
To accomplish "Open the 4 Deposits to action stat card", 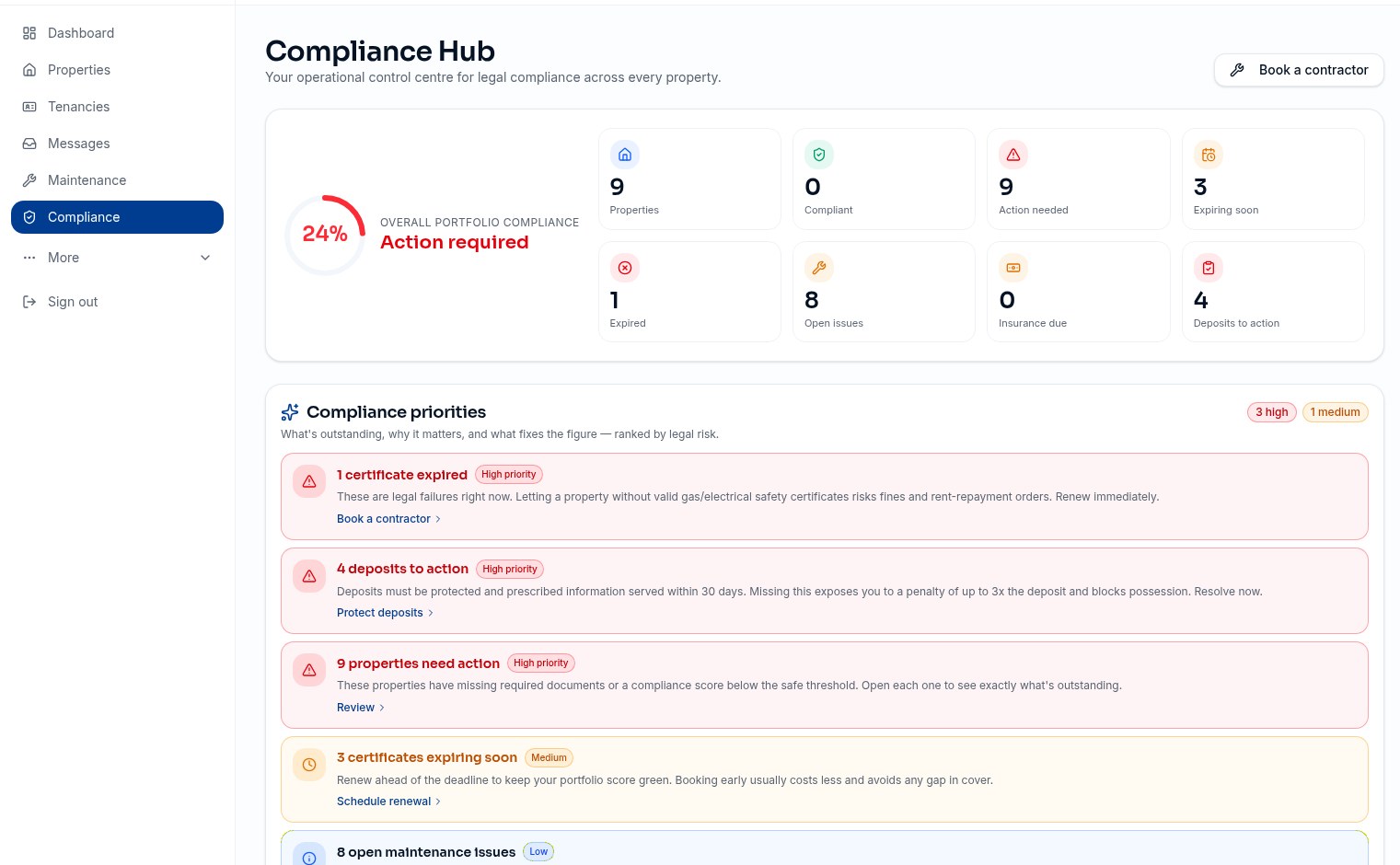I will 1273,292.
